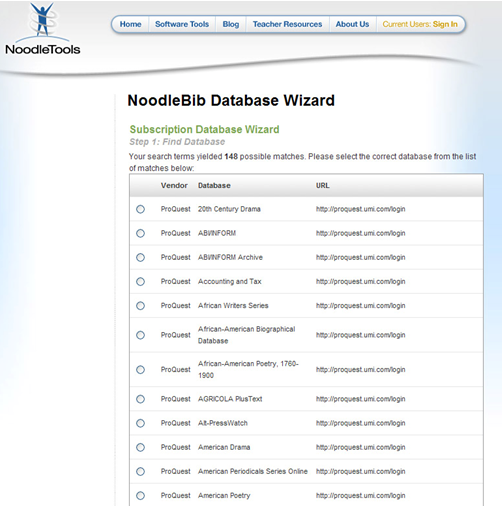Click the Vendor column header
Viewport: 502px width, 506px height.
coord(174,186)
